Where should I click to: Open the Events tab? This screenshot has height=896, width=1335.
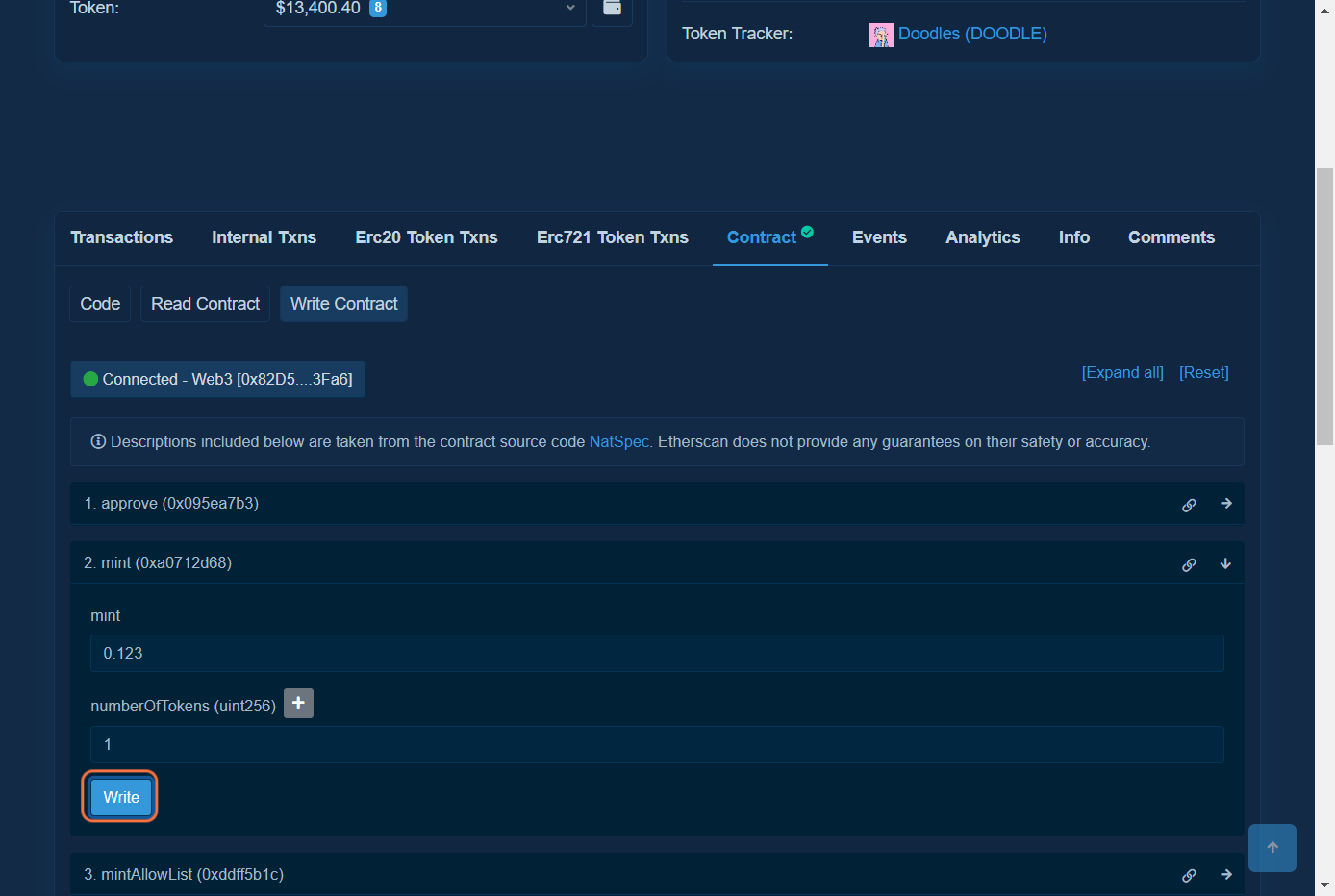pyautogui.click(x=879, y=237)
